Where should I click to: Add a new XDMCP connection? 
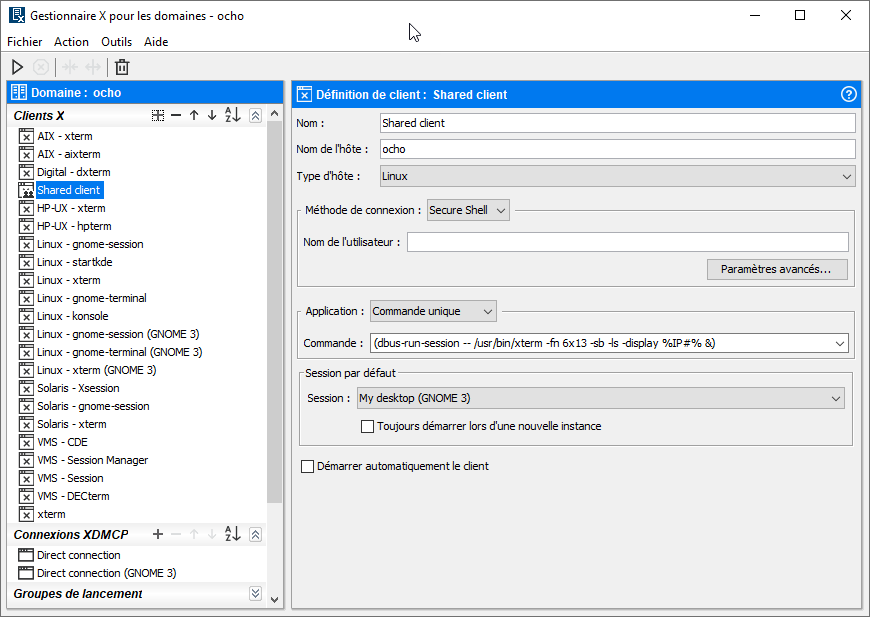pos(158,535)
